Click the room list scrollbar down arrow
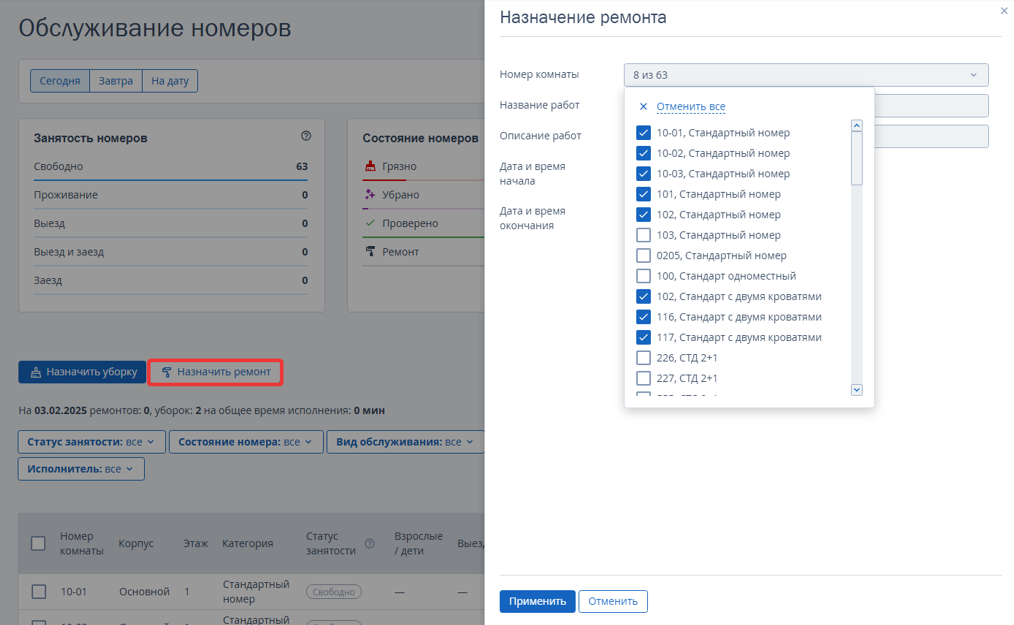 [x=857, y=389]
